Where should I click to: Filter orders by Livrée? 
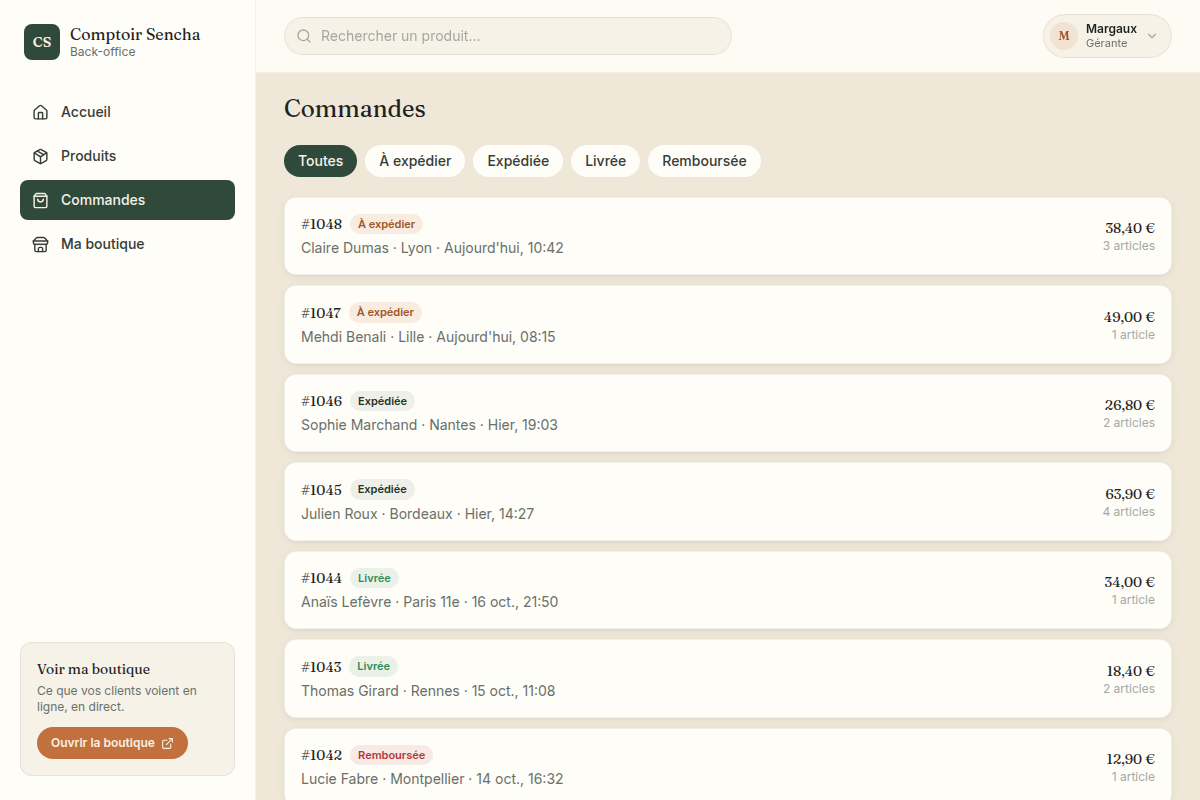[x=605, y=161]
